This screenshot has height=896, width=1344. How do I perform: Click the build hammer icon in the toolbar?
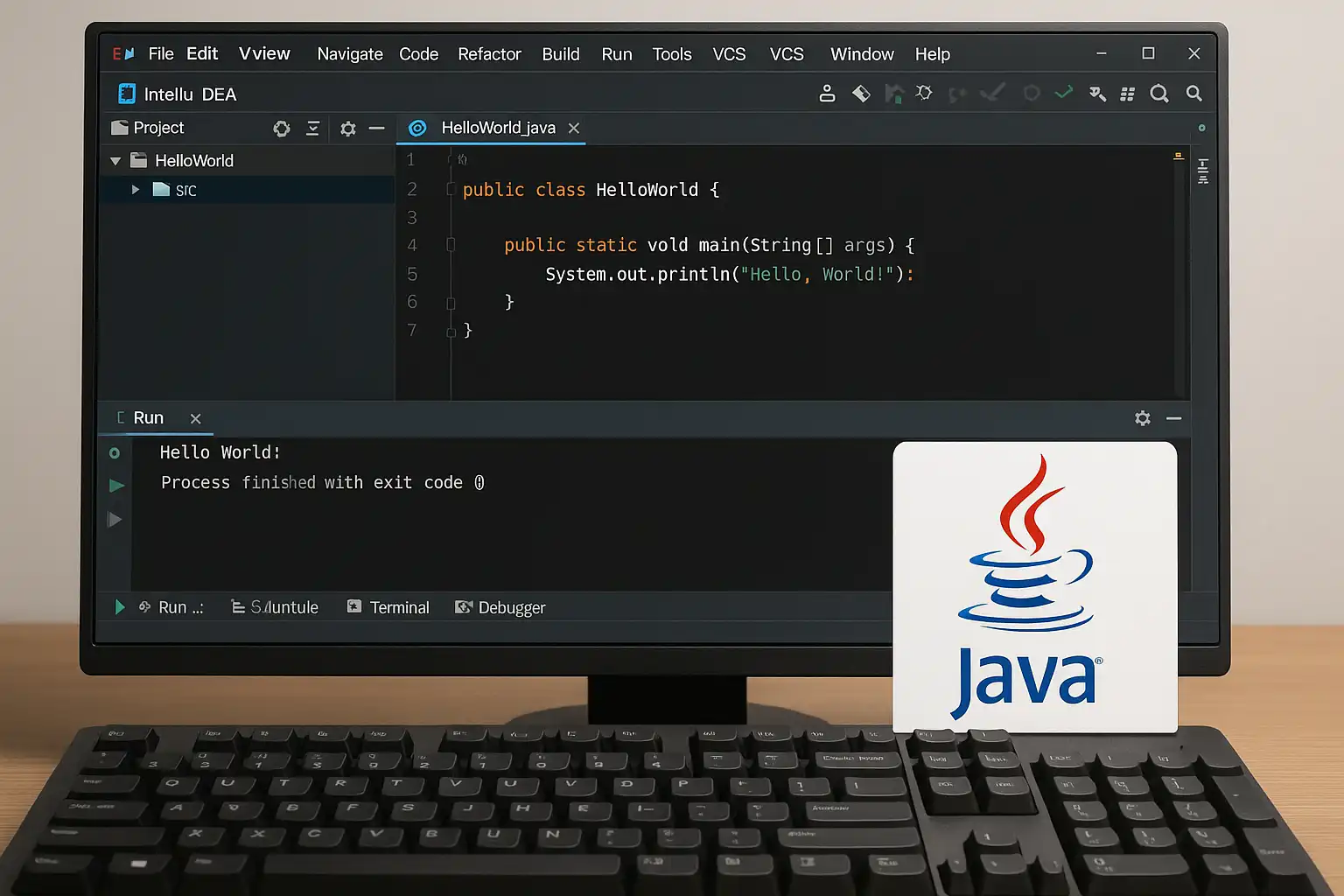click(x=861, y=94)
